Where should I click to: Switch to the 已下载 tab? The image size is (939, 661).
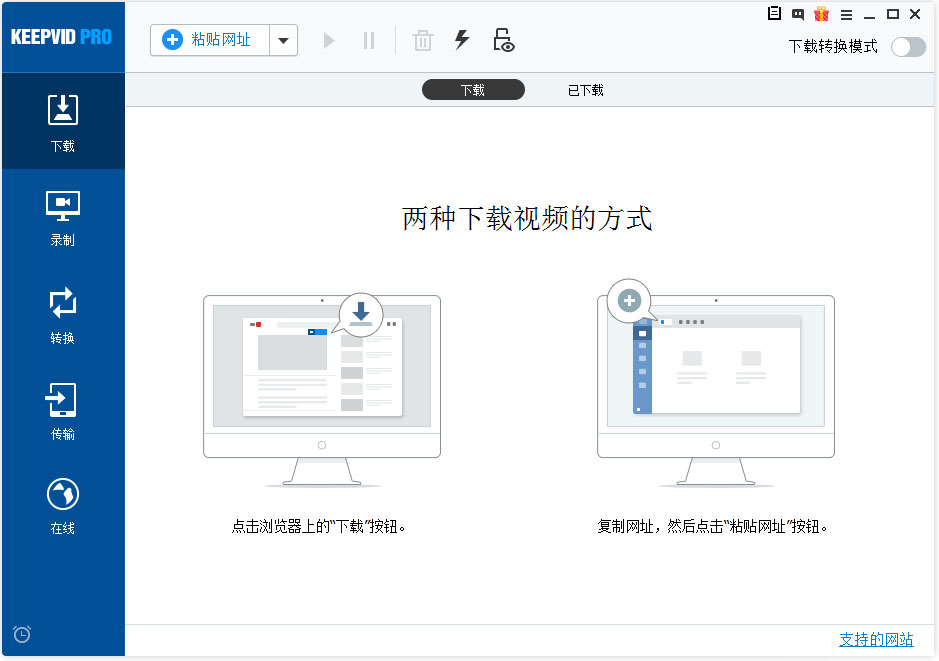pyautogui.click(x=583, y=89)
